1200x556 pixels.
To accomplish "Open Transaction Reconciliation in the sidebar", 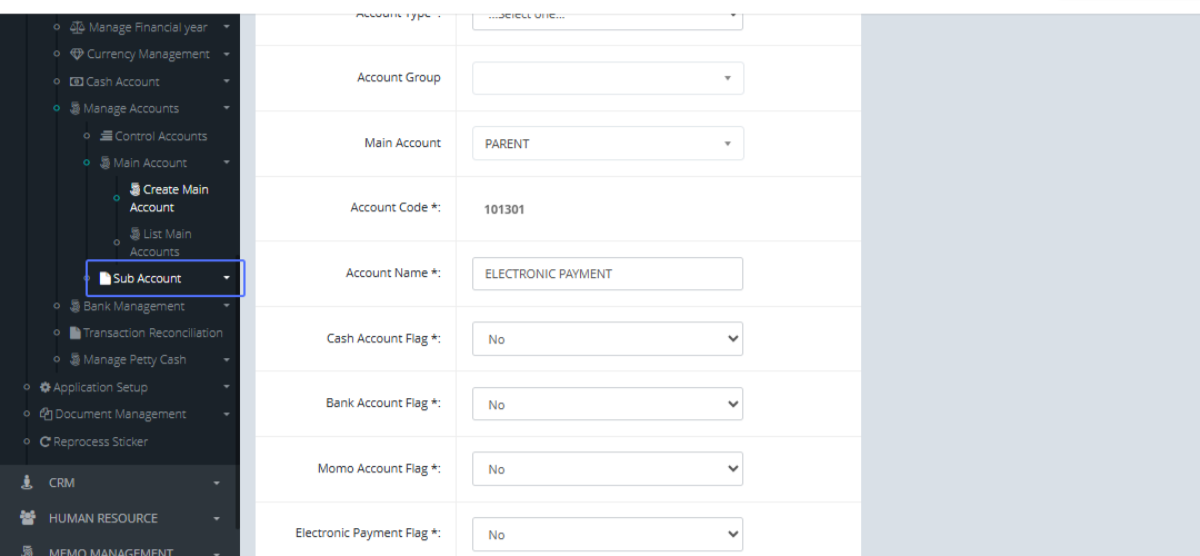I will click(x=152, y=333).
